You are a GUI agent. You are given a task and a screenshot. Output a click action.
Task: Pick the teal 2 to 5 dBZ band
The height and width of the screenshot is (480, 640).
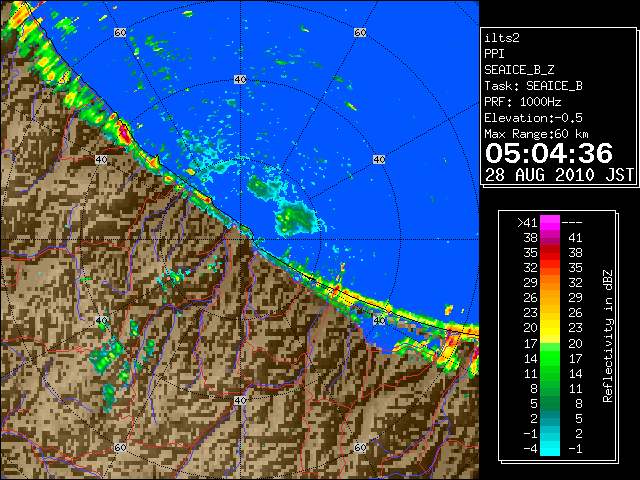tap(550, 418)
